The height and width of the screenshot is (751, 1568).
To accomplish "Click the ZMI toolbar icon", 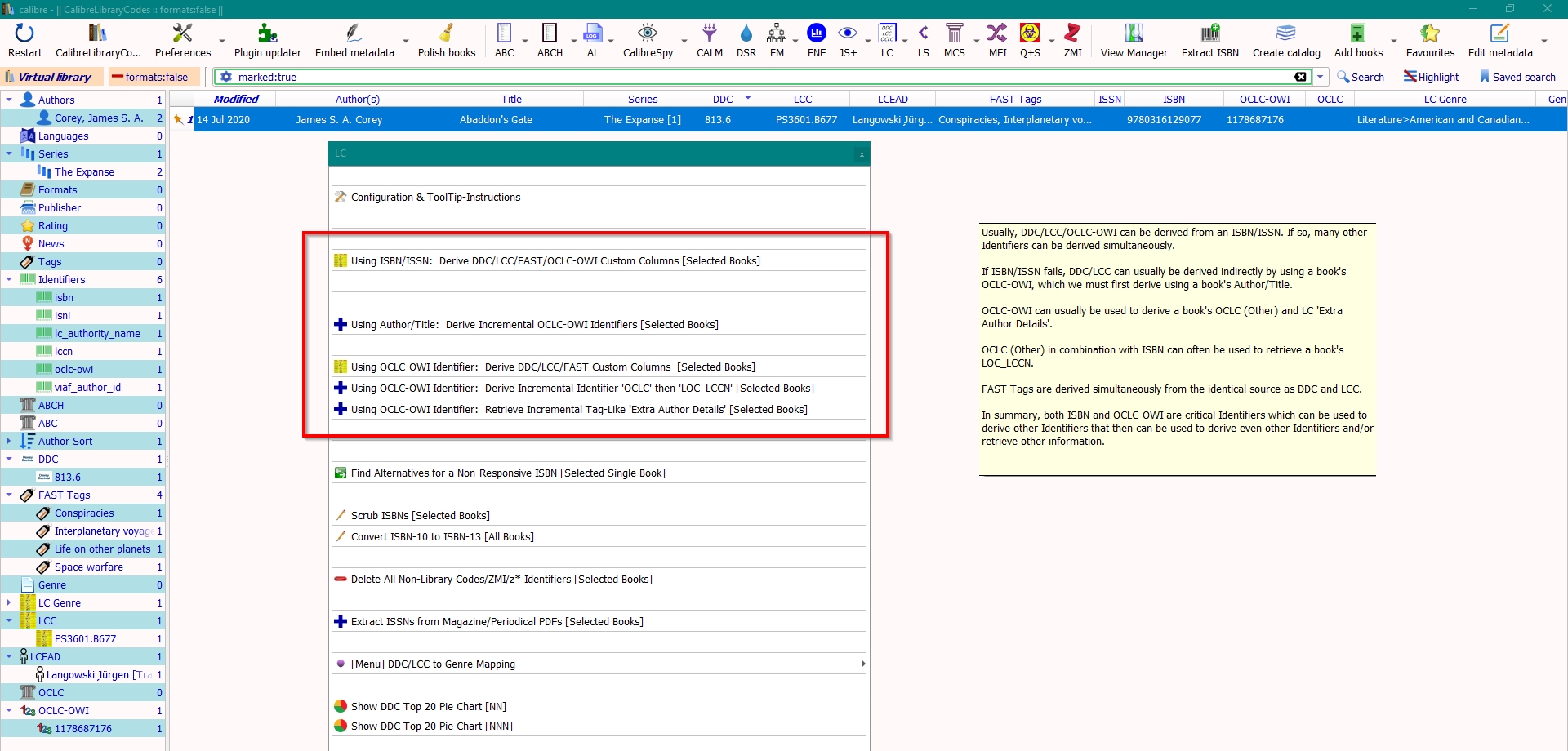I will pos(1072,33).
